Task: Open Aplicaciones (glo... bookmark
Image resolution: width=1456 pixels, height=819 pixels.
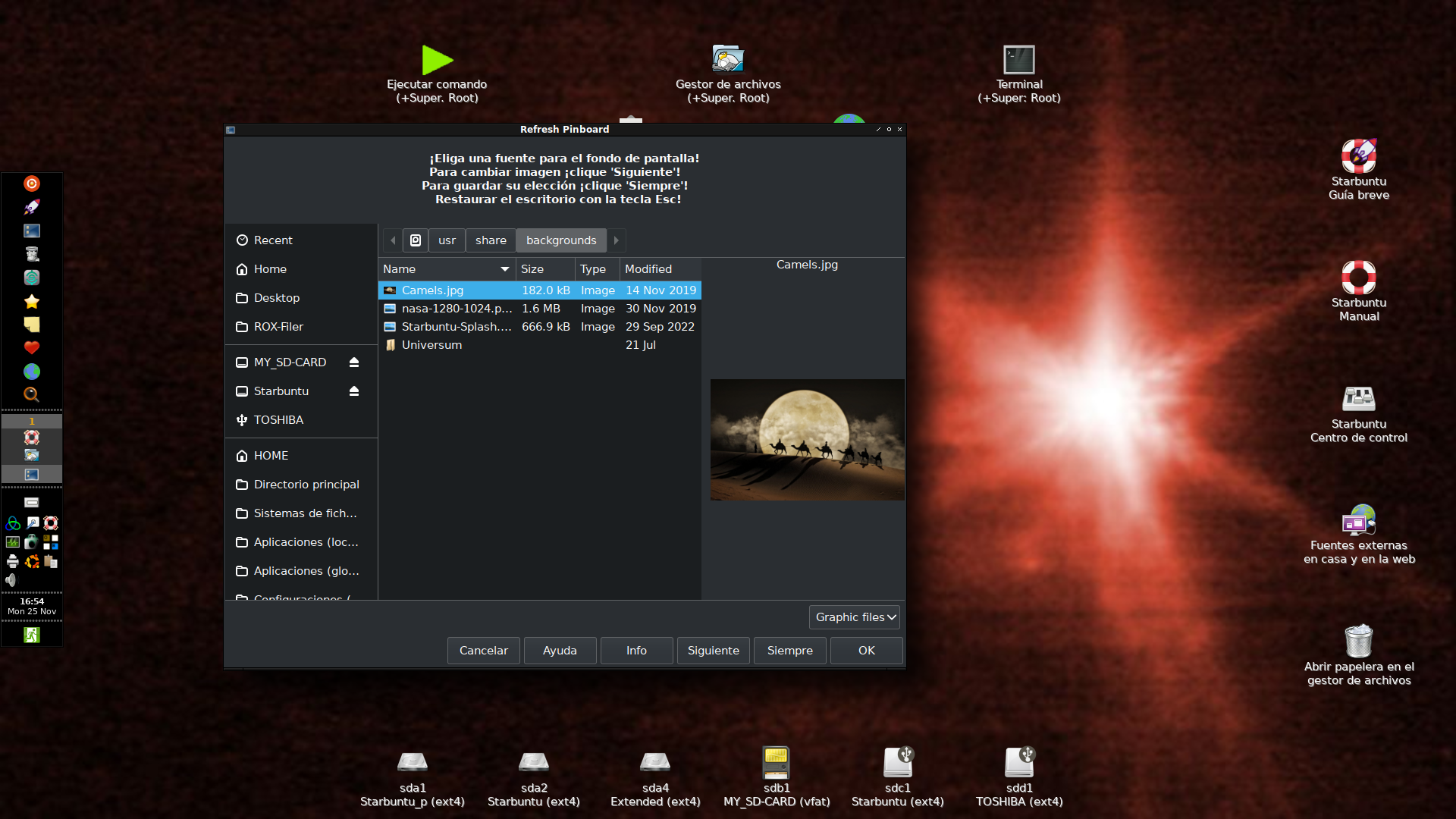Action: tap(301, 571)
